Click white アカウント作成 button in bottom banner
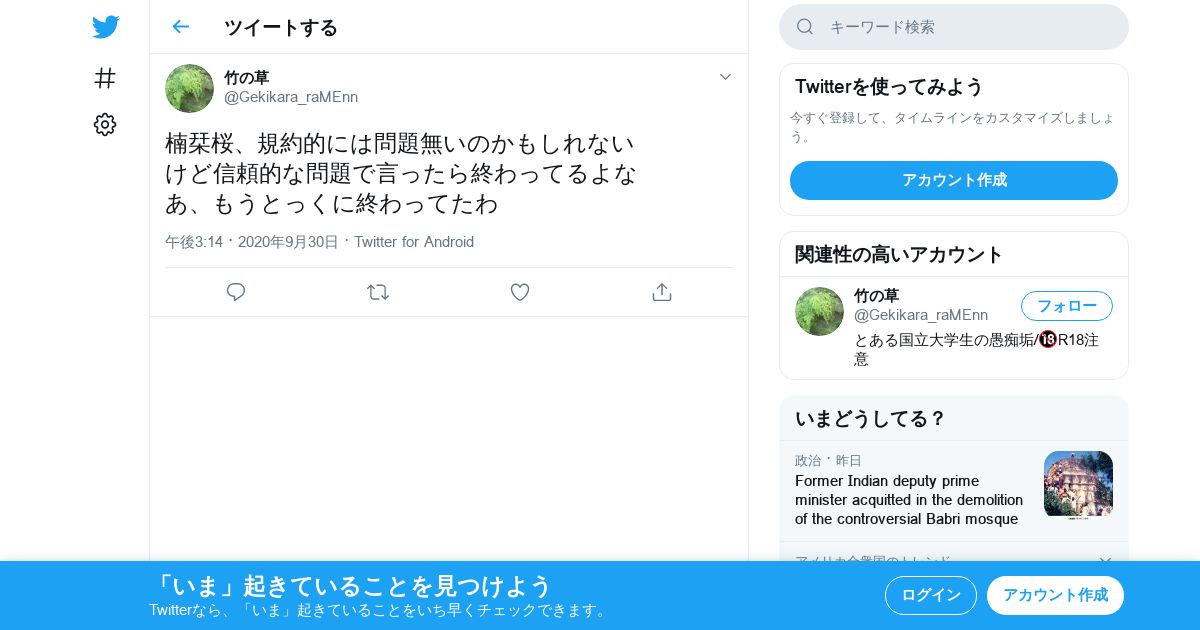1200x630 pixels. pyautogui.click(x=1055, y=595)
